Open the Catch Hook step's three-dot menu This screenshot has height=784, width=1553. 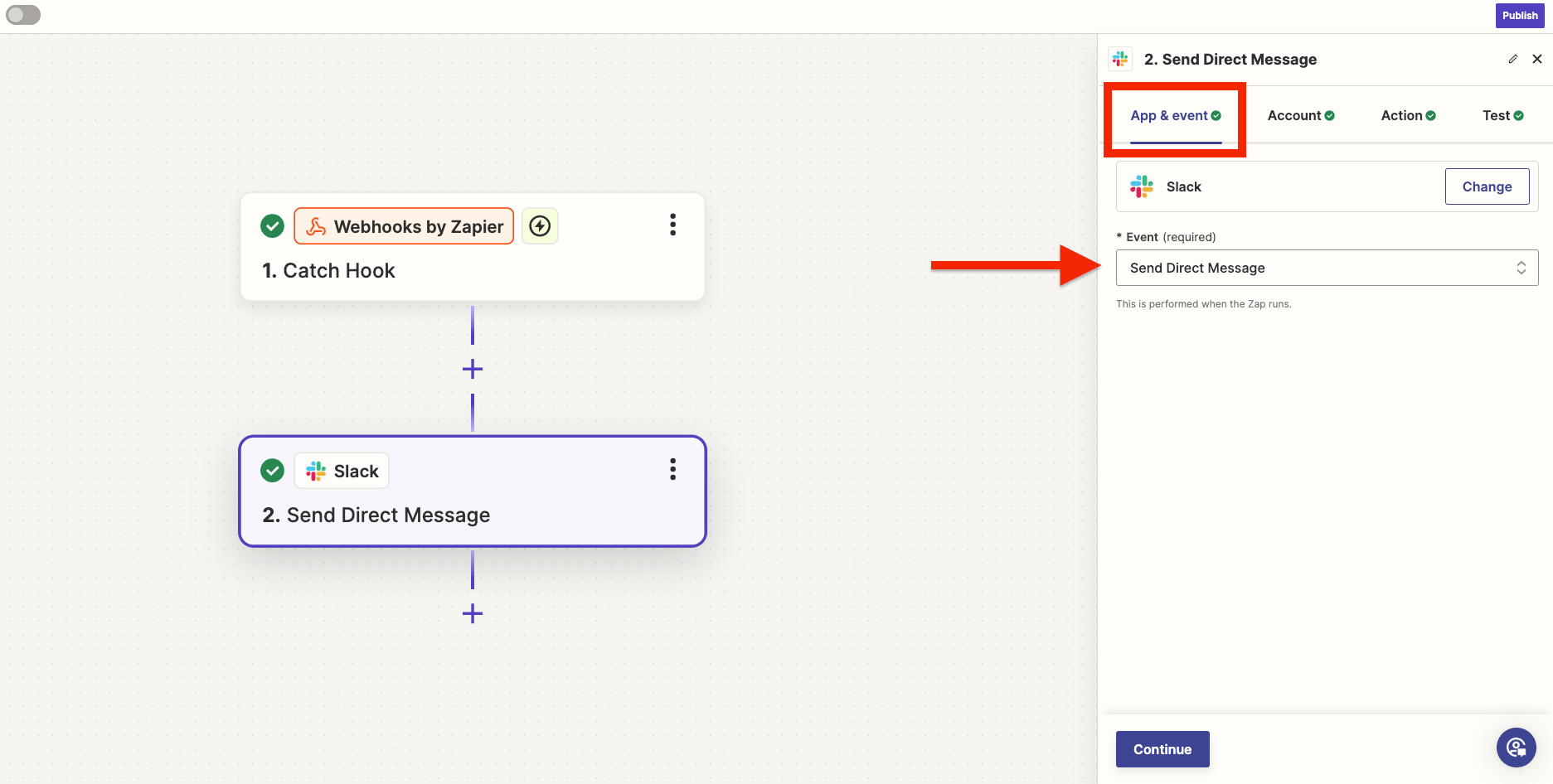click(672, 225)
